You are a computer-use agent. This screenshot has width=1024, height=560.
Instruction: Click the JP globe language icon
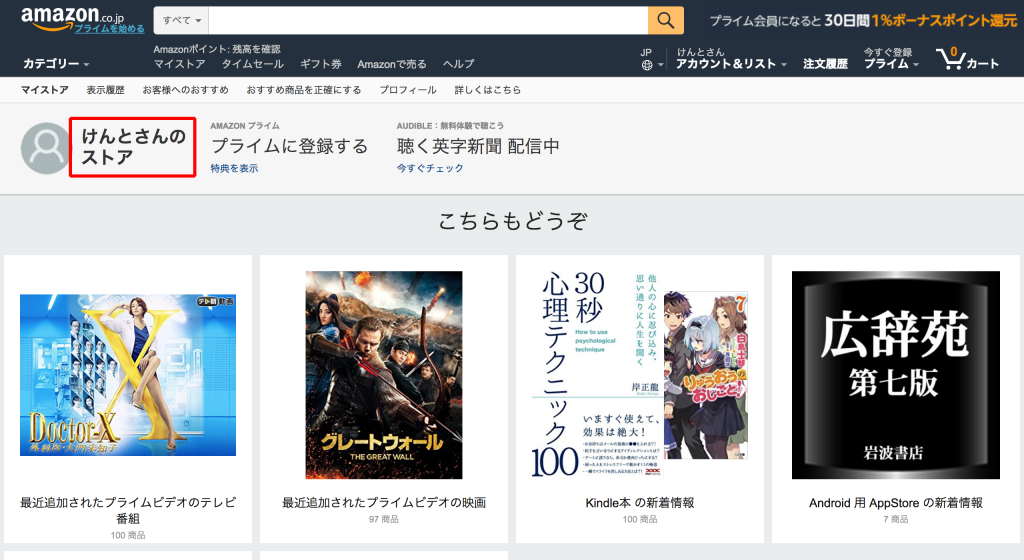(x=647, y=65)
